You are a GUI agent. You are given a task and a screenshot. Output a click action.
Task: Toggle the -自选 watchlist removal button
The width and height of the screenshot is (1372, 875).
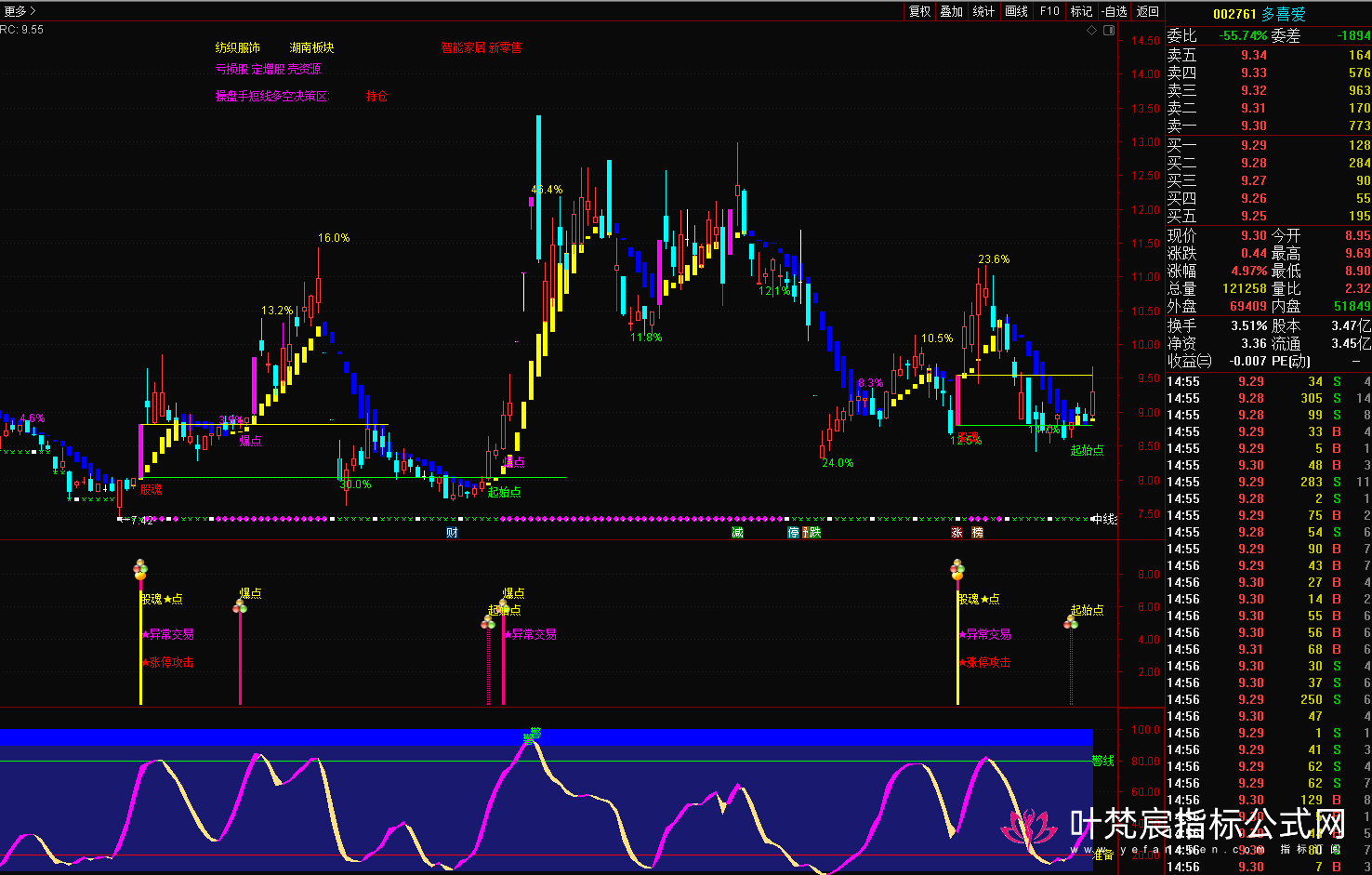pos(1115,11)
